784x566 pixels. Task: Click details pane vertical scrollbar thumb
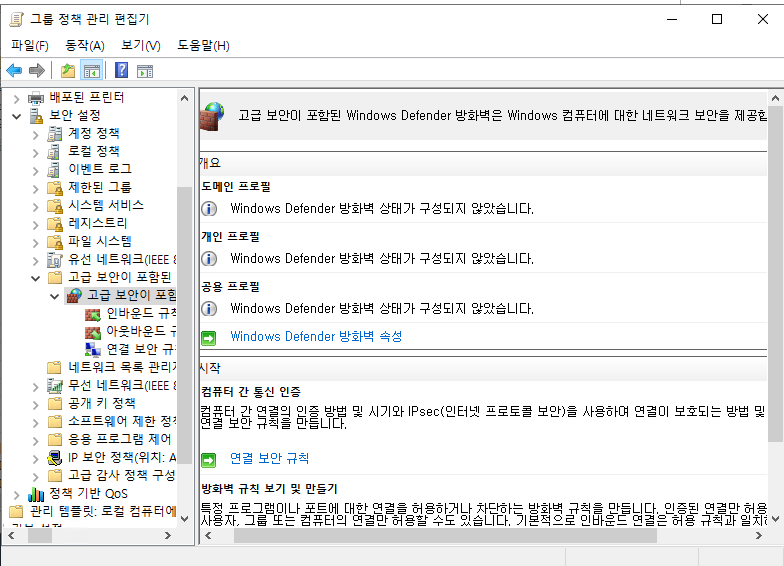coord(775,274)
